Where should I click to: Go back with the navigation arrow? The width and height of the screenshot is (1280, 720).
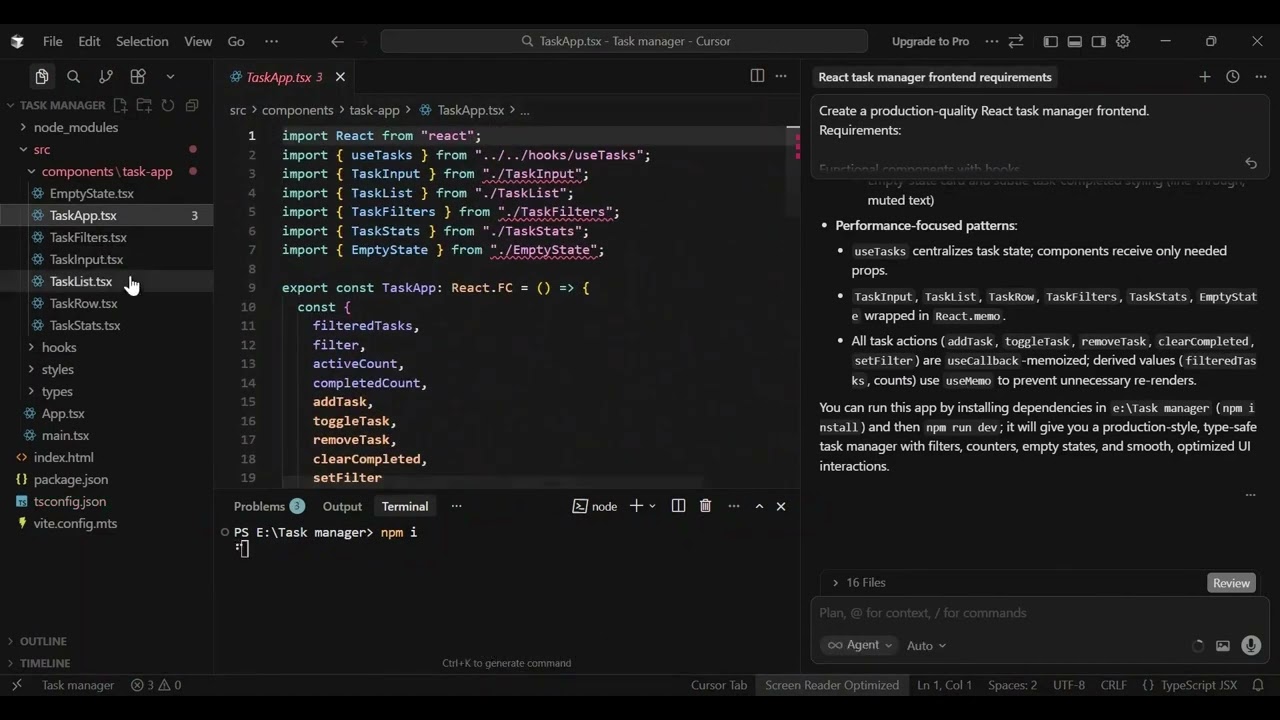337,41
